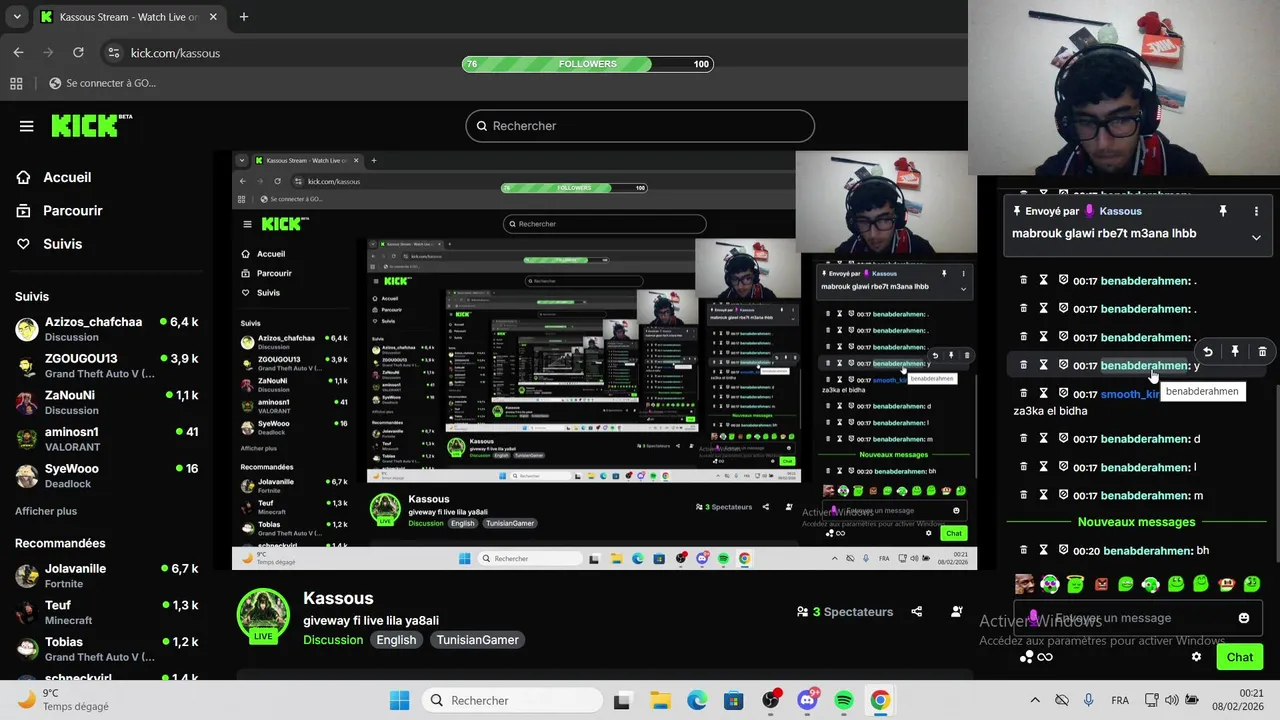This screenshot has width=1280, height=720.
Task: Unpin the message sent by Kassous
Action: coord(1222,211)
